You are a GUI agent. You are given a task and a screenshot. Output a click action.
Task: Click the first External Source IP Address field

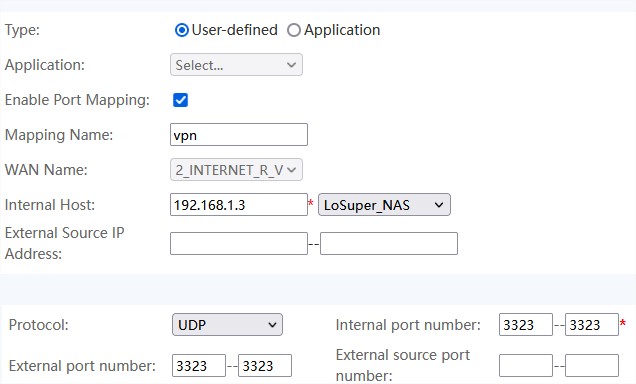239,243
